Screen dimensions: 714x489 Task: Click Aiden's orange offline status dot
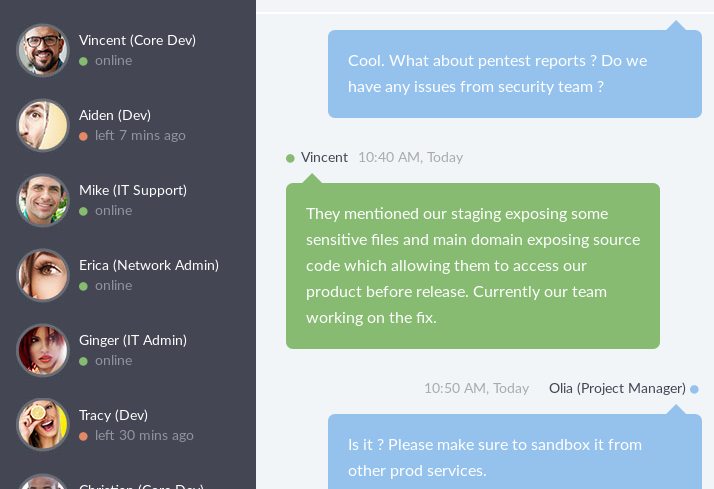pos(84,136)
